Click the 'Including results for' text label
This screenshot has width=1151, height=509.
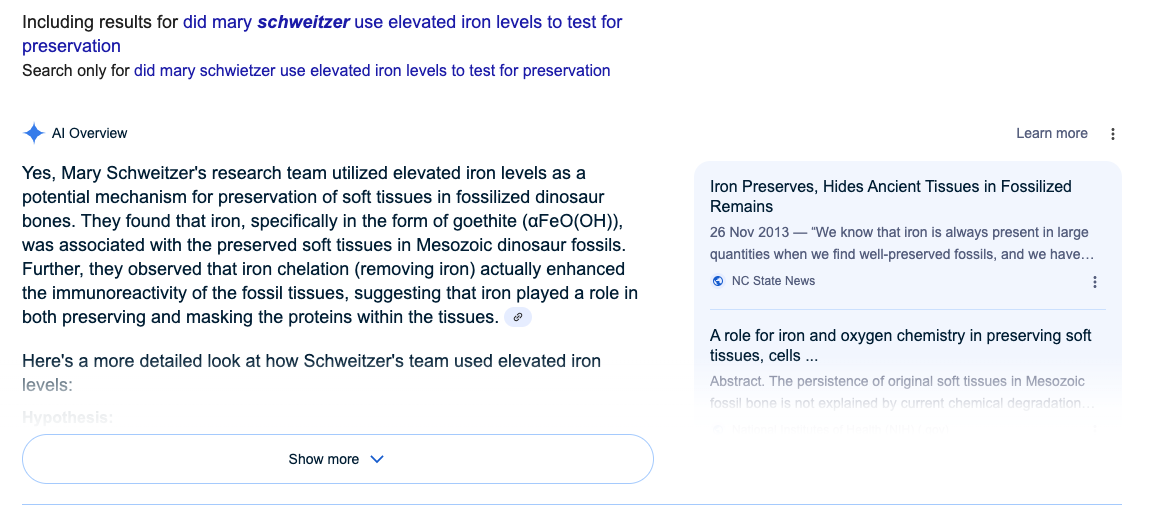point(100,22)
